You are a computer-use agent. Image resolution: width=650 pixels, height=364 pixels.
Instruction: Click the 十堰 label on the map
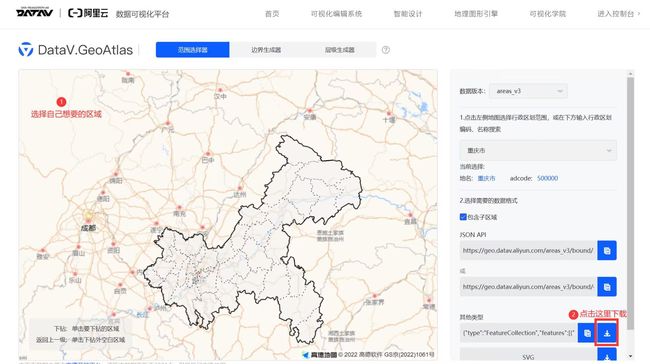click(389, 120)
